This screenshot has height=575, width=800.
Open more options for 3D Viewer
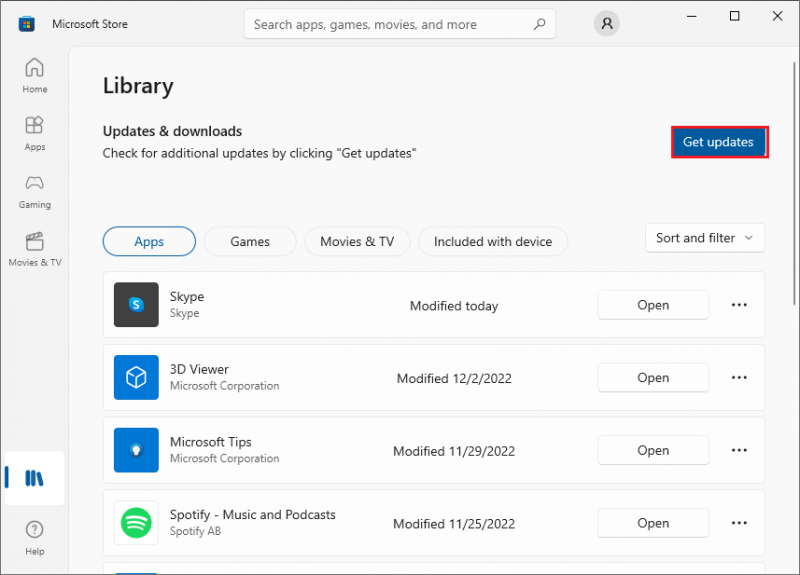(739, 378)
